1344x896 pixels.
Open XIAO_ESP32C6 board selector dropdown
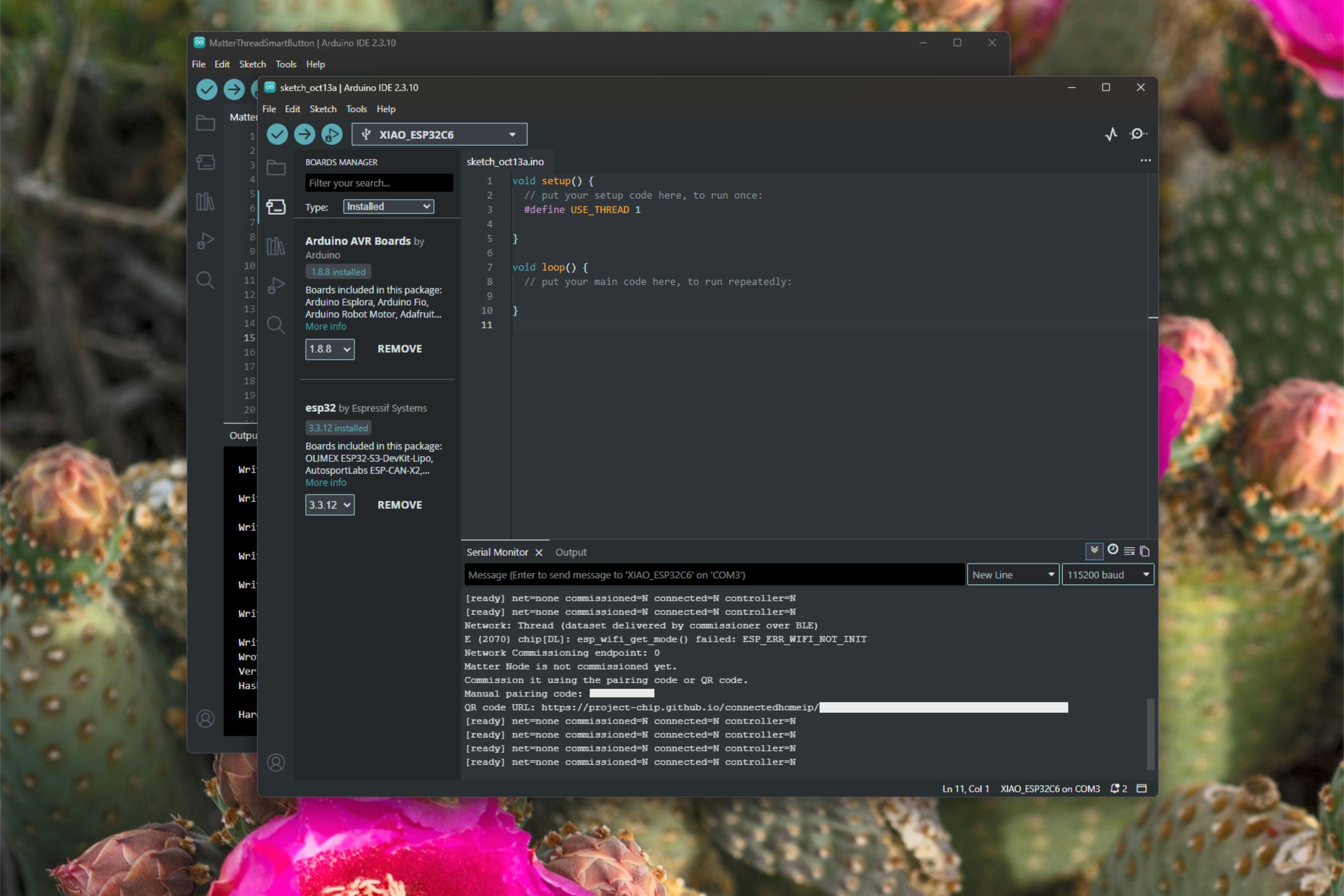click(x=439, y=134)
